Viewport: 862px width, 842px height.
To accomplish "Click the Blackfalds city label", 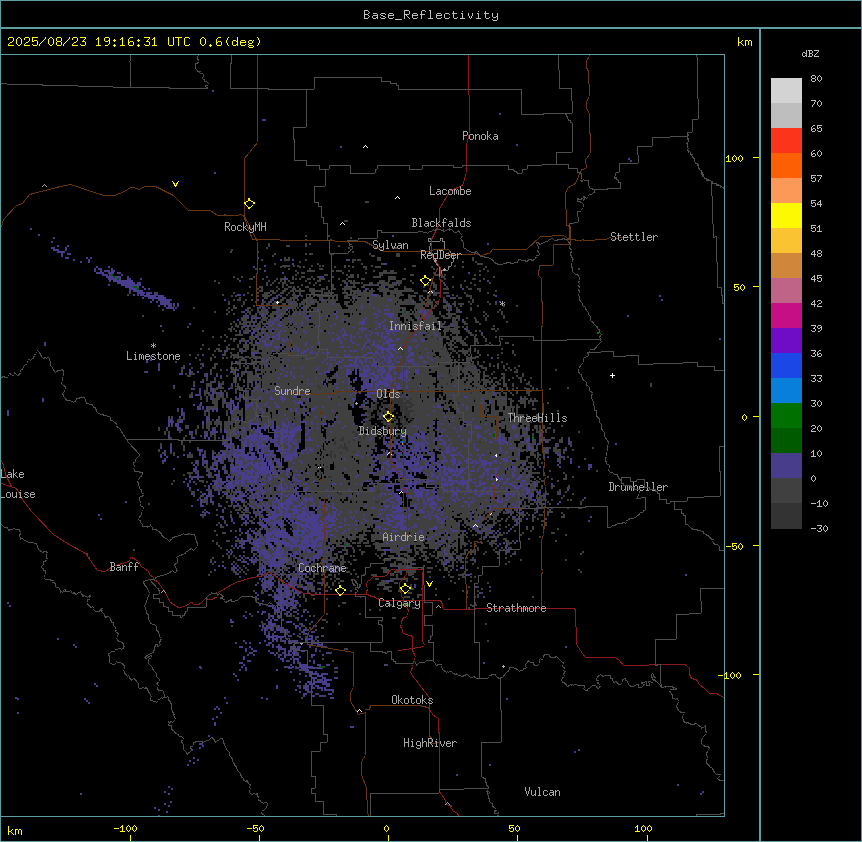I will (441, 223).
